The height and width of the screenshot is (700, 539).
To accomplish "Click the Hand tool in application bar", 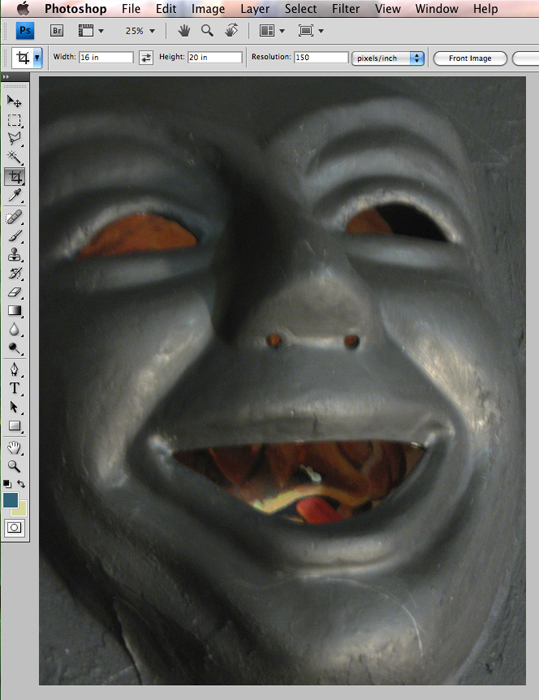I will click(184, 30).
